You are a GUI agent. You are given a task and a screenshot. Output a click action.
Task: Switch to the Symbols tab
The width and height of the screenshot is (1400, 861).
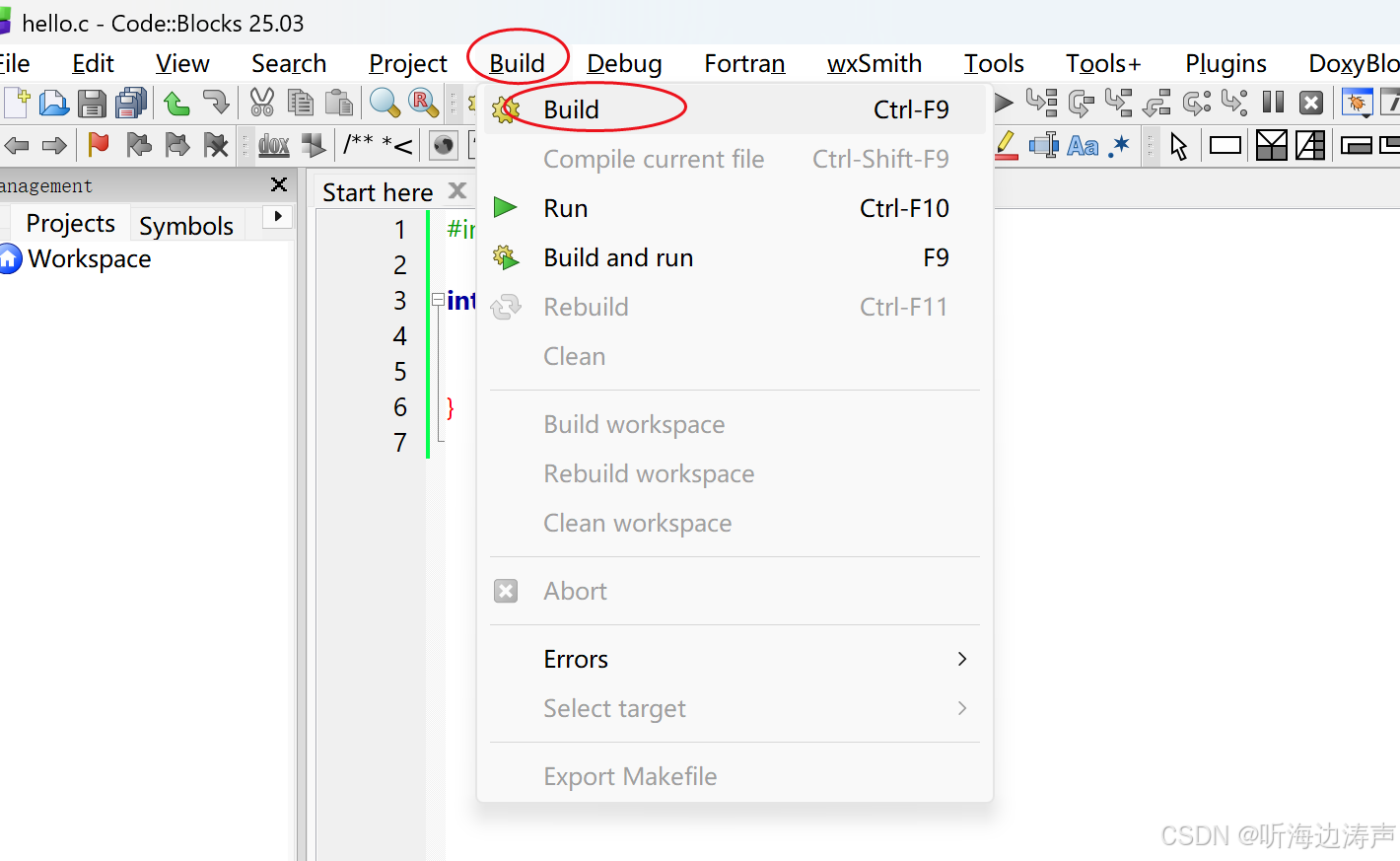186,225
